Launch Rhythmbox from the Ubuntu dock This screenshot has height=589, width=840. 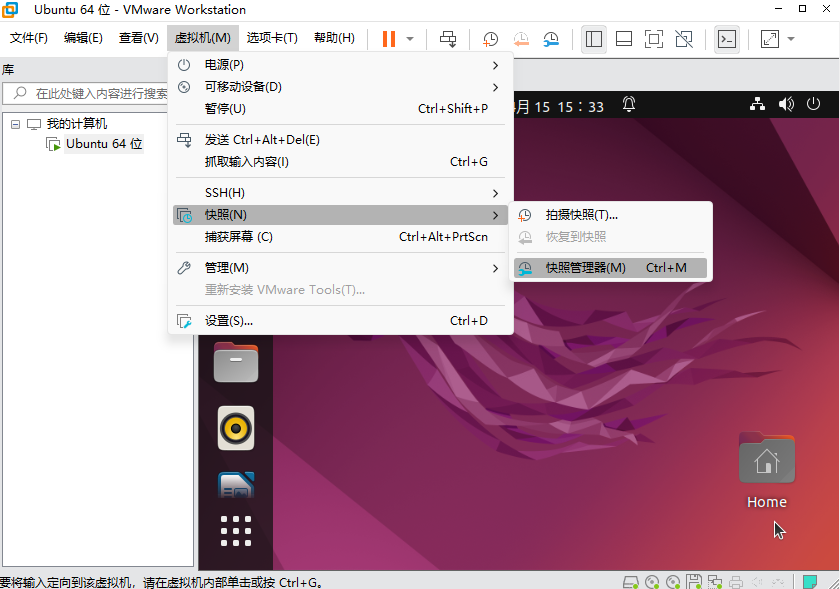tap(236, 428)
